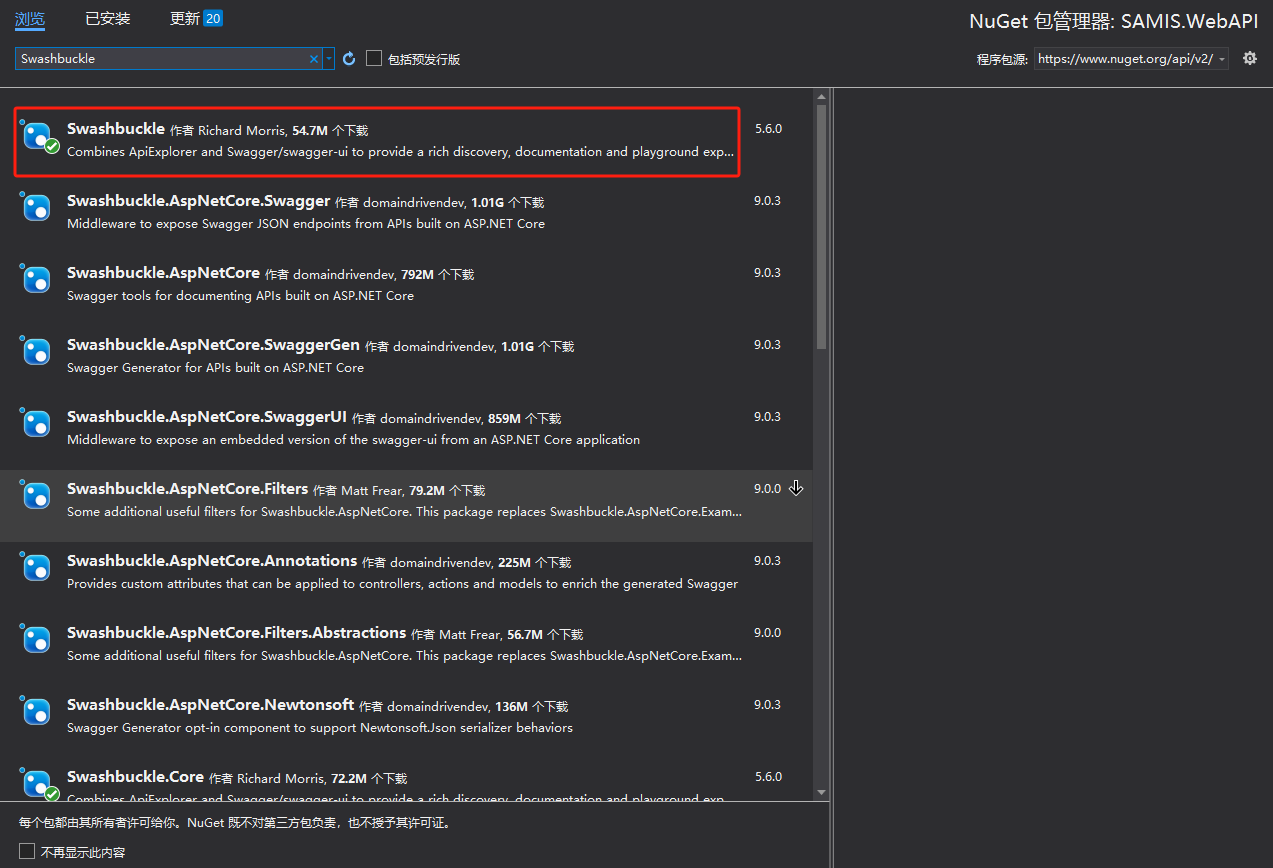Image resolution: width=1273 pixels, height=868 pixels.
Task: Click the Swashbuckle.AspNetCore package icon (792M downloads)
Action: click(x=37, y=280)
